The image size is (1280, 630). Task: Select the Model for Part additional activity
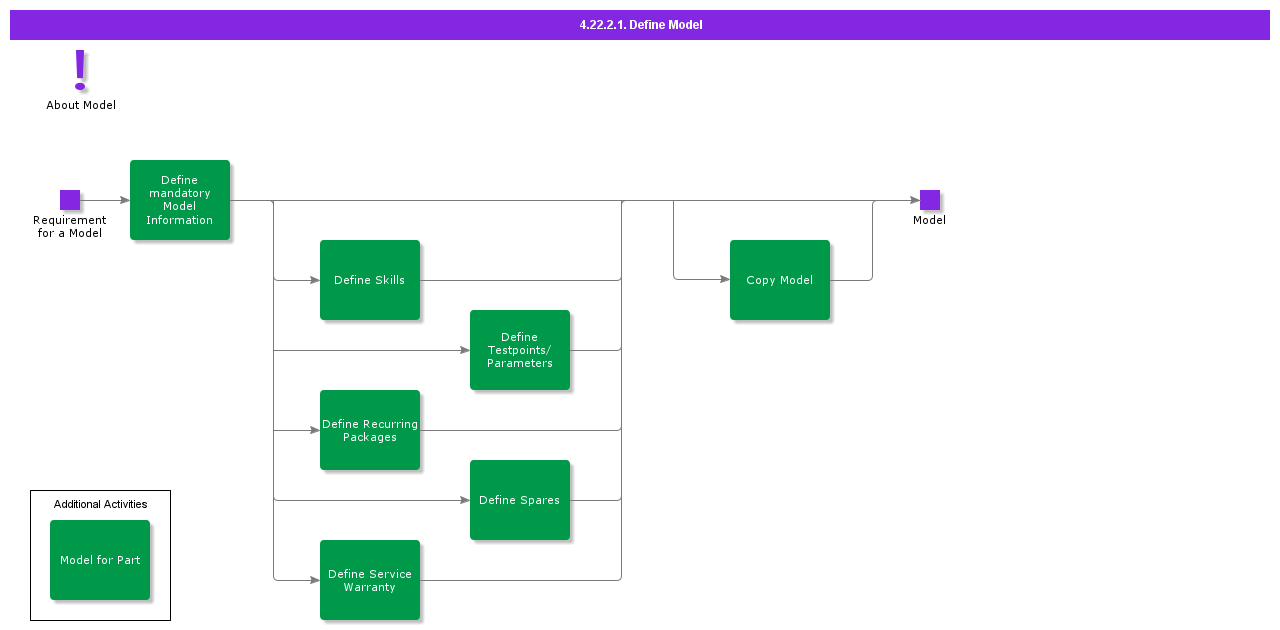coord(100,560)
